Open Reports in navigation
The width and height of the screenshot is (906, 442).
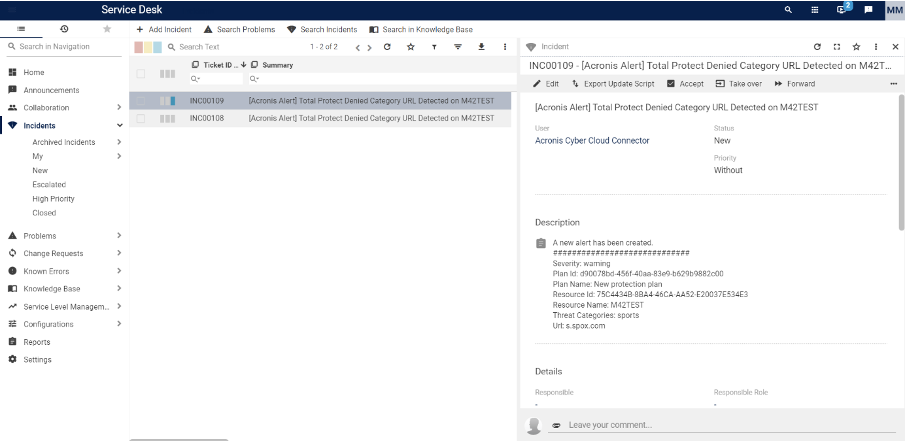click(36, 342)
